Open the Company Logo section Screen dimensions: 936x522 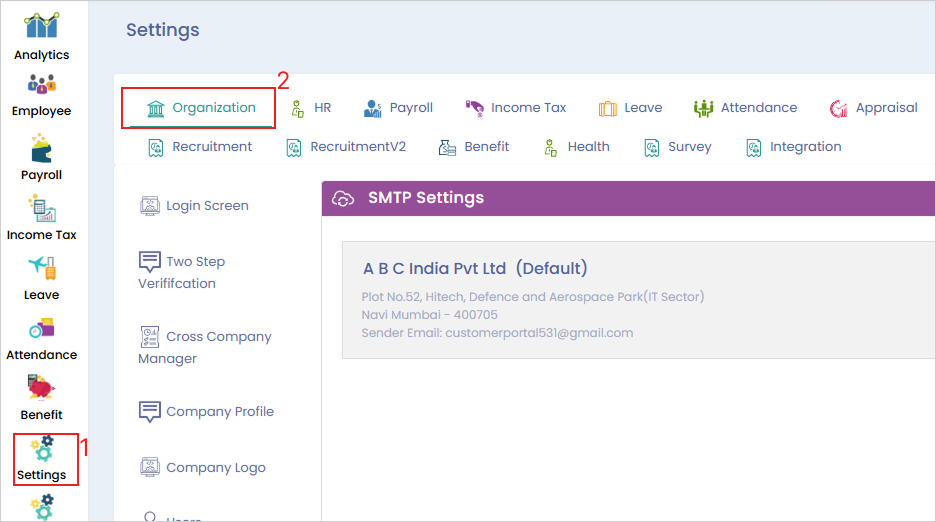[203, 468]
